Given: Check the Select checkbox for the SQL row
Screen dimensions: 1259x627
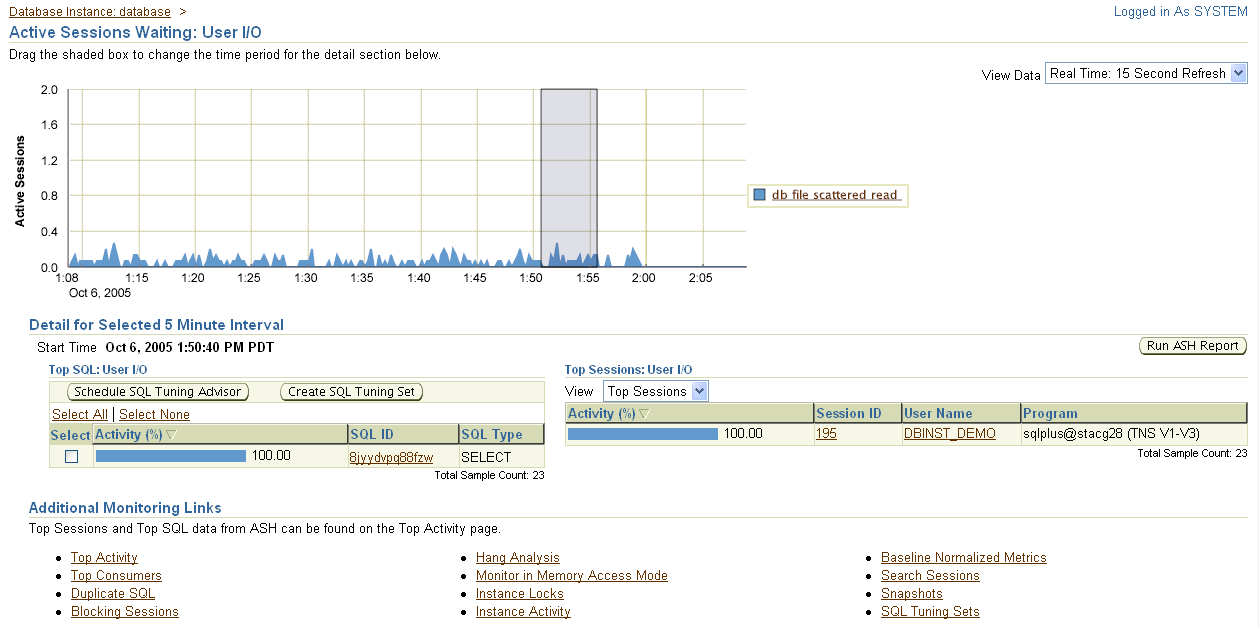Looking at the screenshot, I should [69, 455].
